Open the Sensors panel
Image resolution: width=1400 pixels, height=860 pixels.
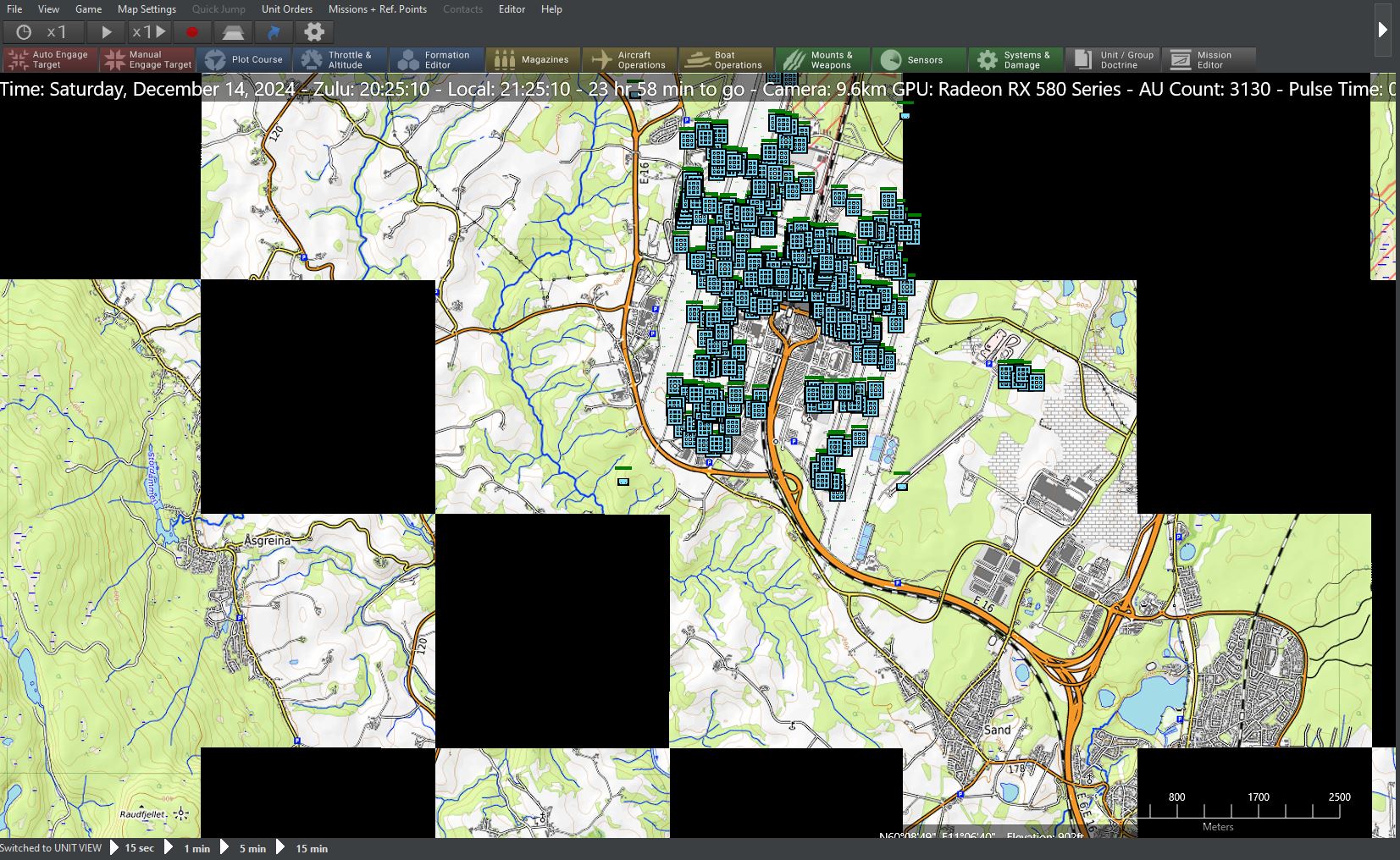(x=920, y=59)
